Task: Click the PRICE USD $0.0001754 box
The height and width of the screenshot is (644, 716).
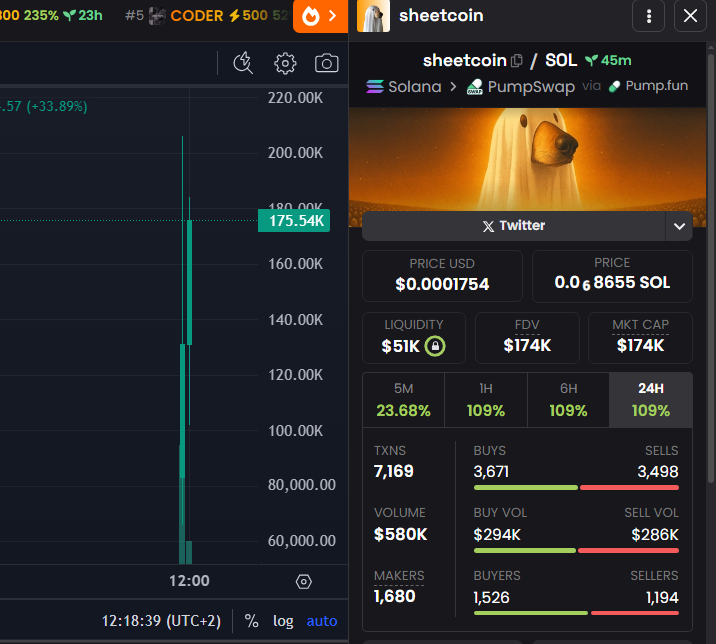Action: click(x=442, y=276)
